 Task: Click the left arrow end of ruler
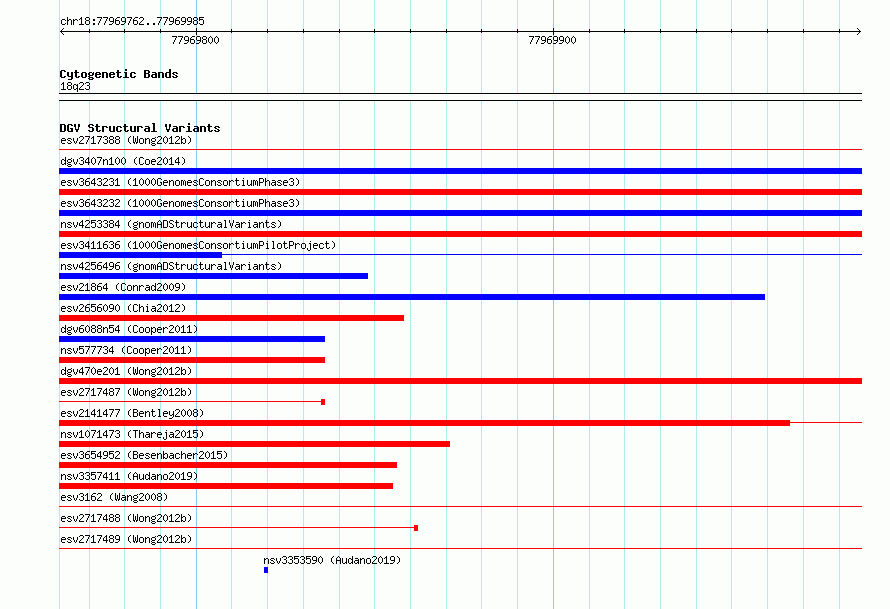[x=62, y=31]
